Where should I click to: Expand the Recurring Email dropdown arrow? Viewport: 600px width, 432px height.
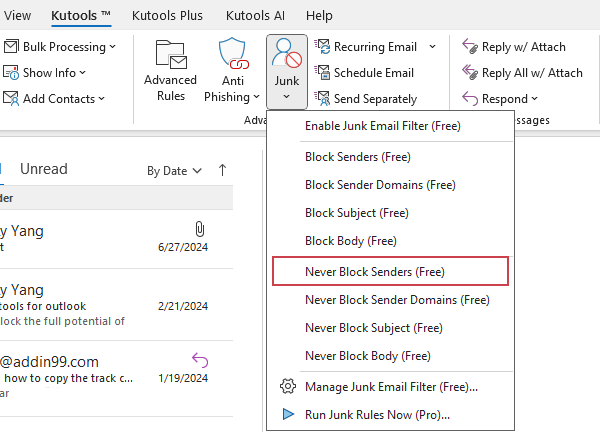[432, 46]
